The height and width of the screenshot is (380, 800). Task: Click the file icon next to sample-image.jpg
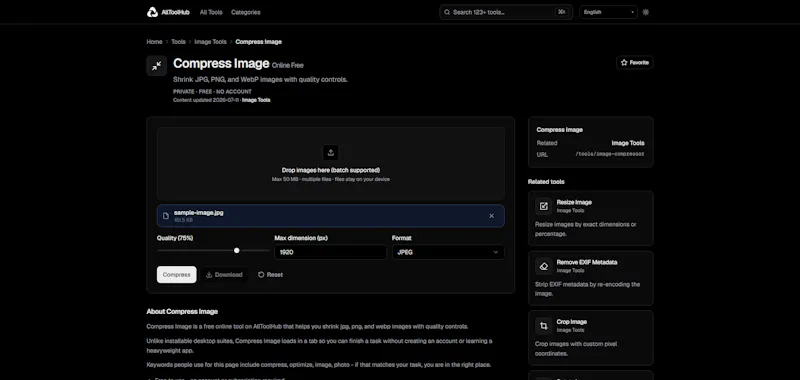coord(166,216)
